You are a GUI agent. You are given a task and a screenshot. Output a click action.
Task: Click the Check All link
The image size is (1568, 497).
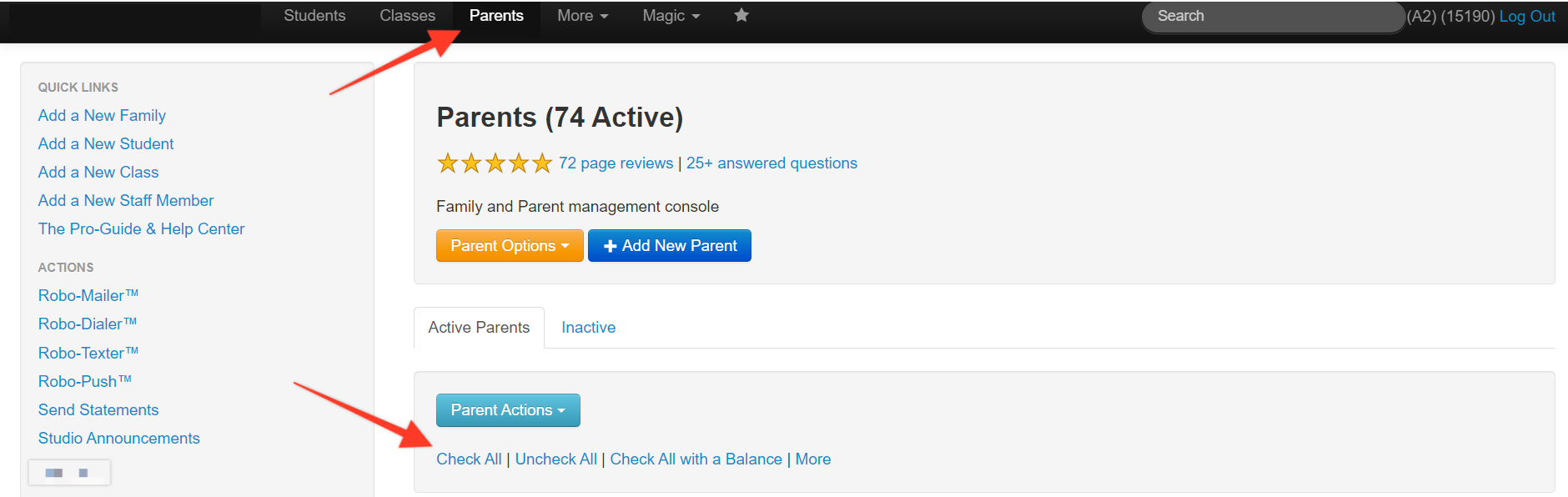tap(469, 459)
